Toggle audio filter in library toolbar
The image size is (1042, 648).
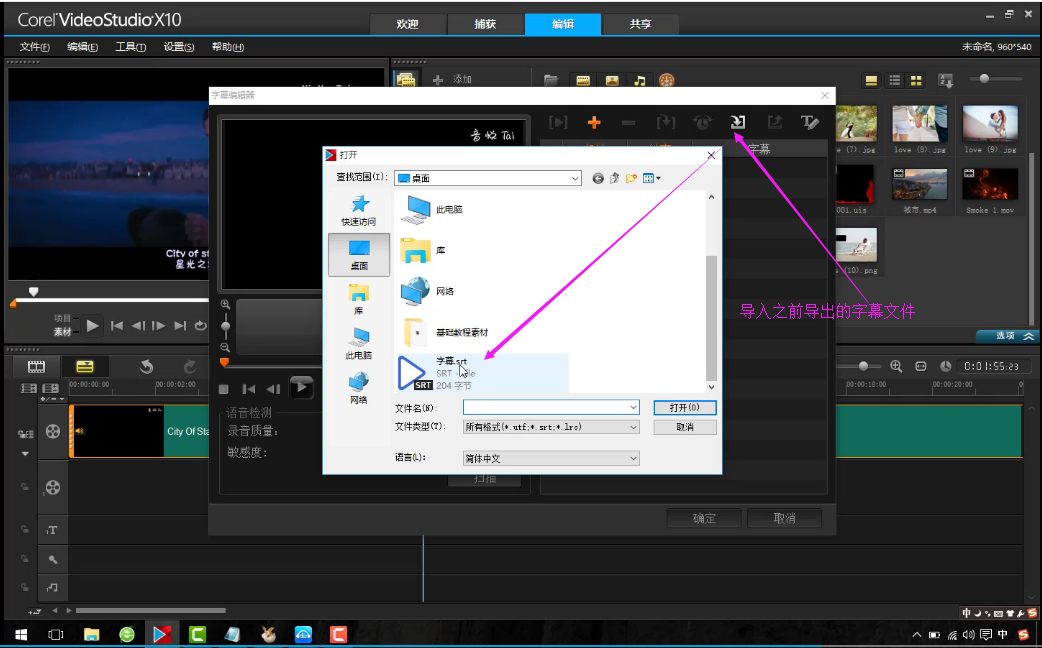pos(639,80)
